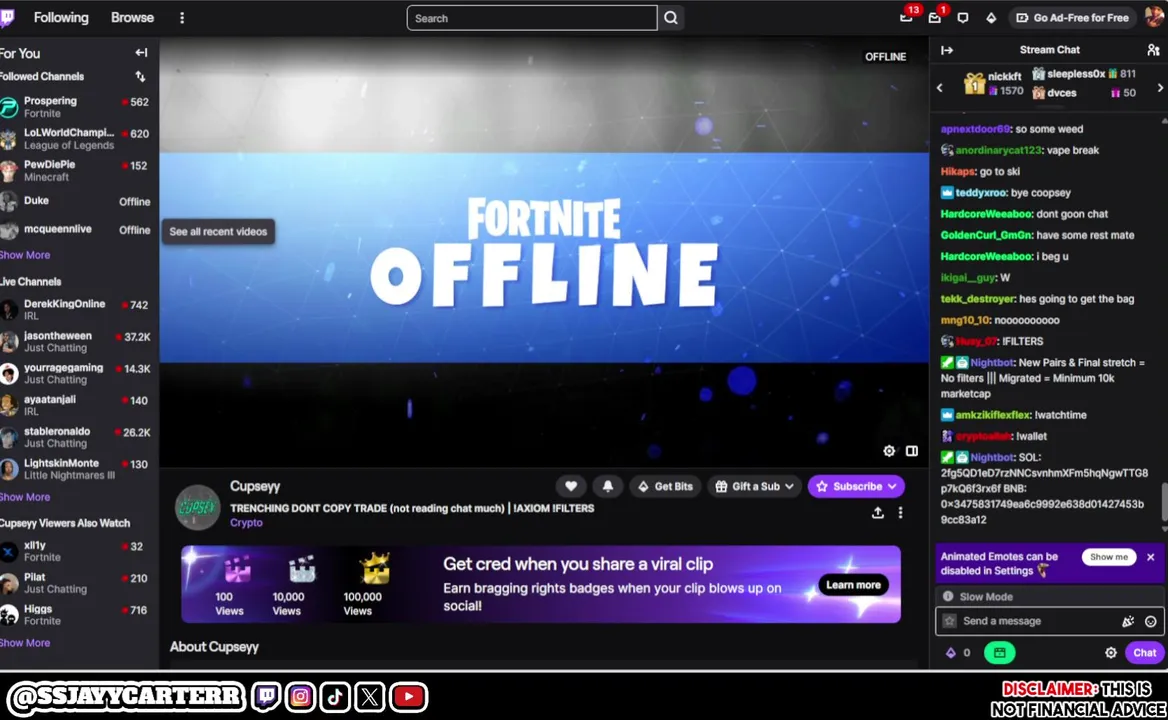The width and height of the screenshot is (1168, 720).
Task: Sort followed channels with the arrows icon
Action: pyautogui.click(x=140, y=77)
